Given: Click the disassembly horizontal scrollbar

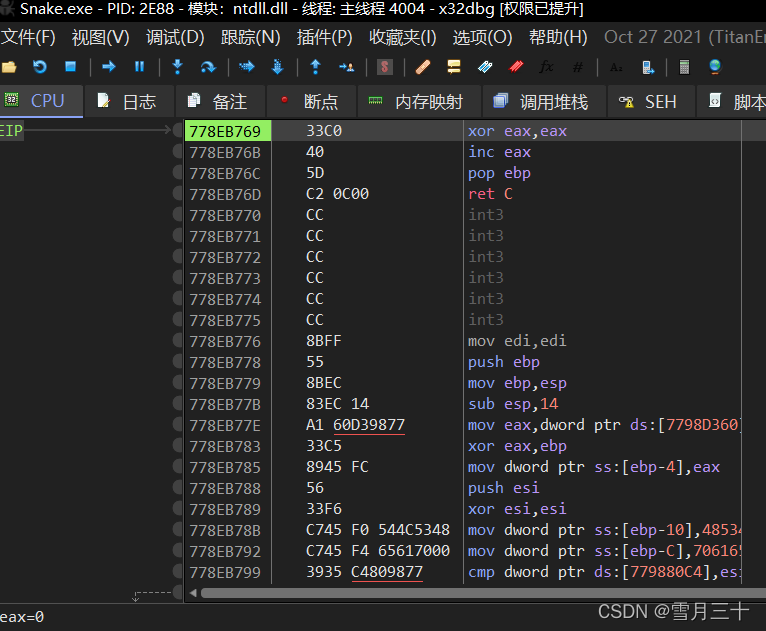Looking at the screenshot, I should (483, 593).
